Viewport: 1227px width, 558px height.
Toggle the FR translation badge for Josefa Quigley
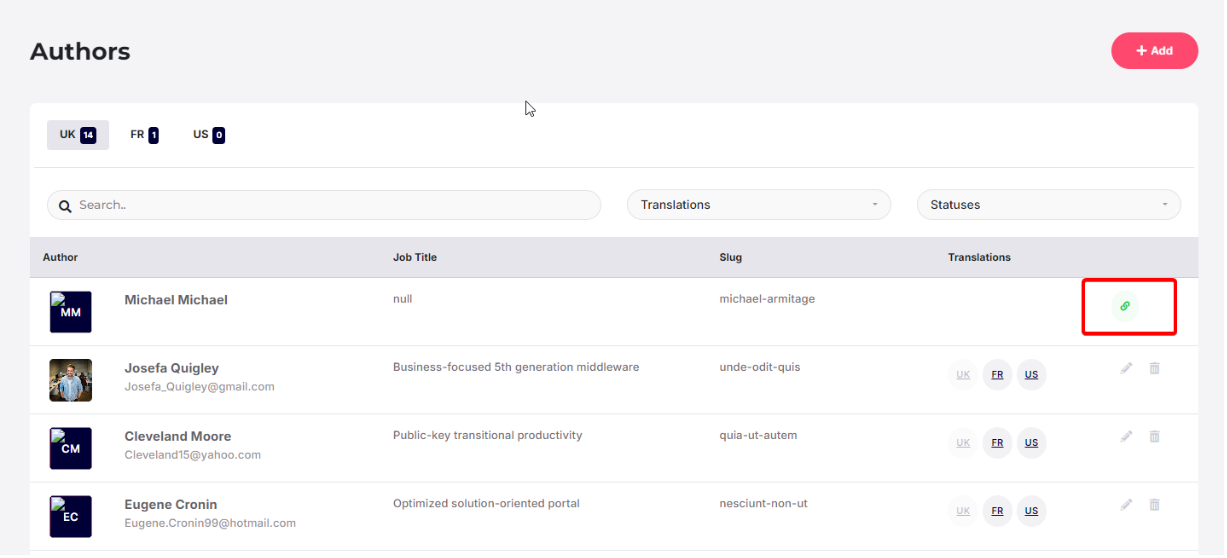point(997,375)
